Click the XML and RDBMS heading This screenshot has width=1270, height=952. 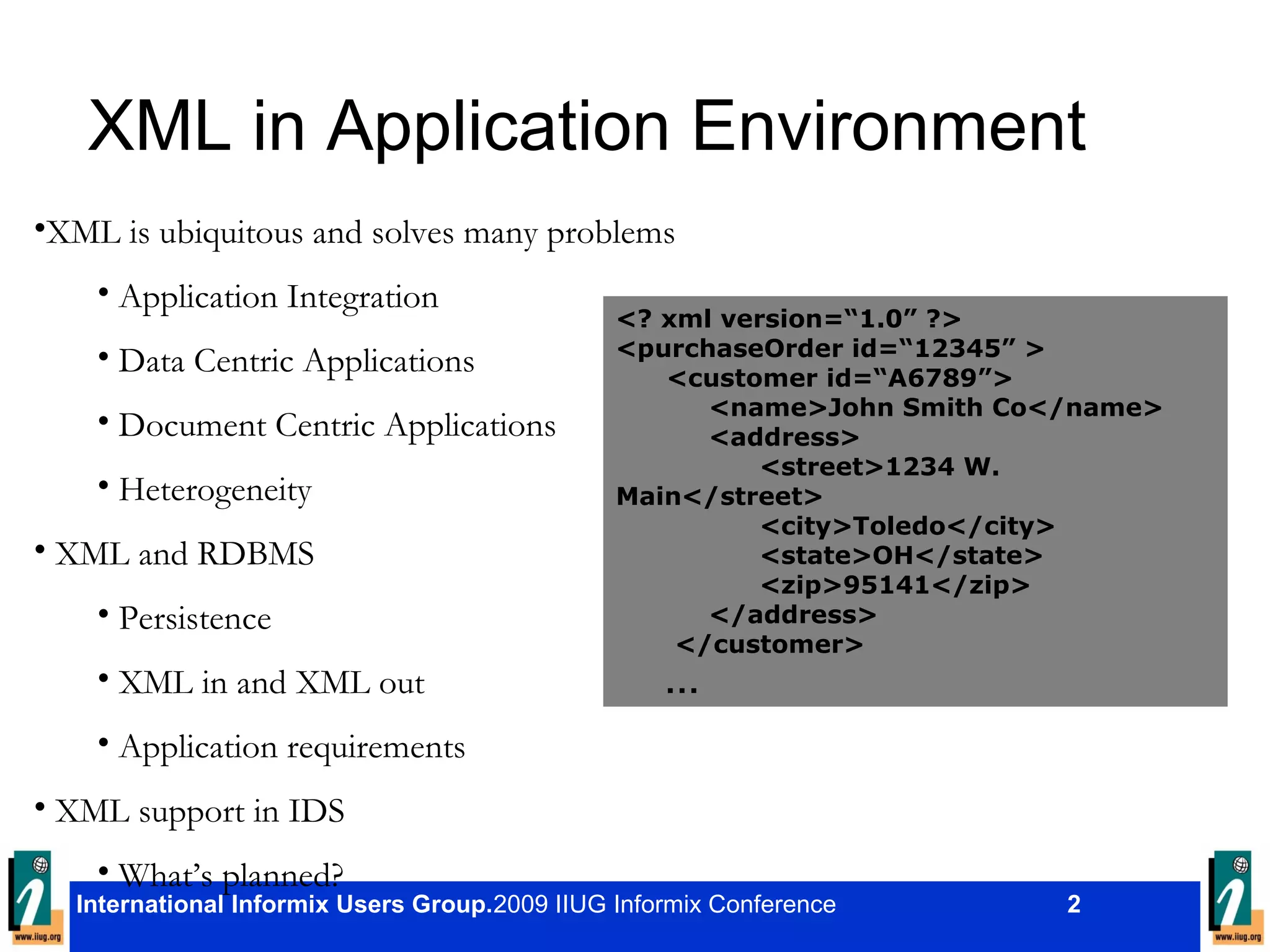184,554
